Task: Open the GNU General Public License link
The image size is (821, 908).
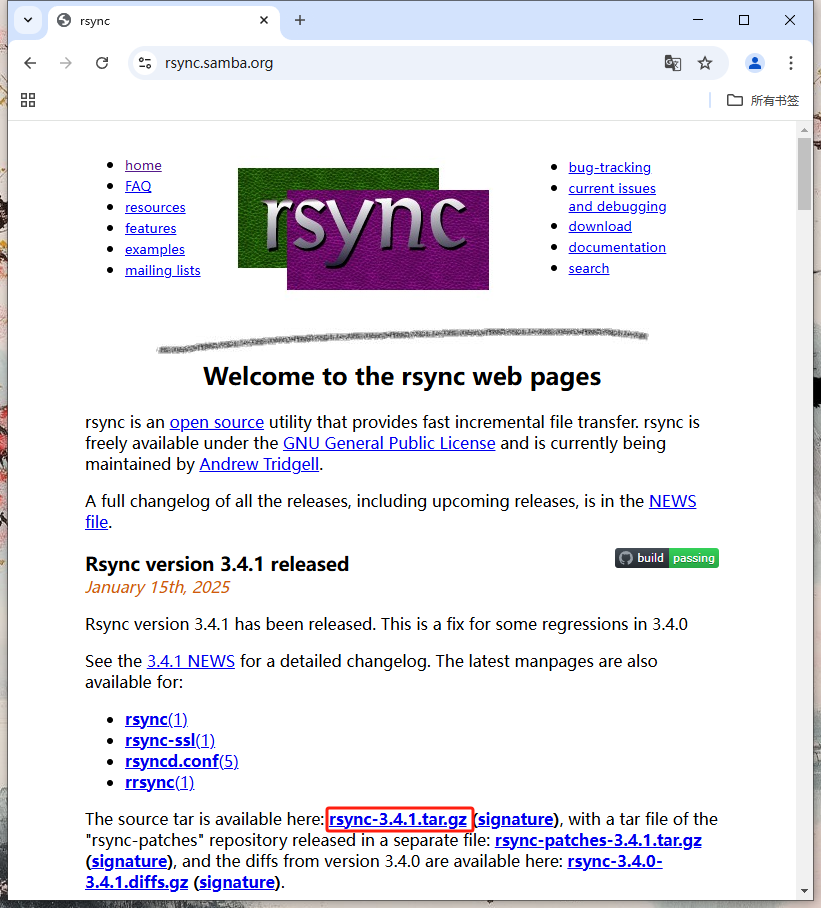Action: click(x=389, y=443)
